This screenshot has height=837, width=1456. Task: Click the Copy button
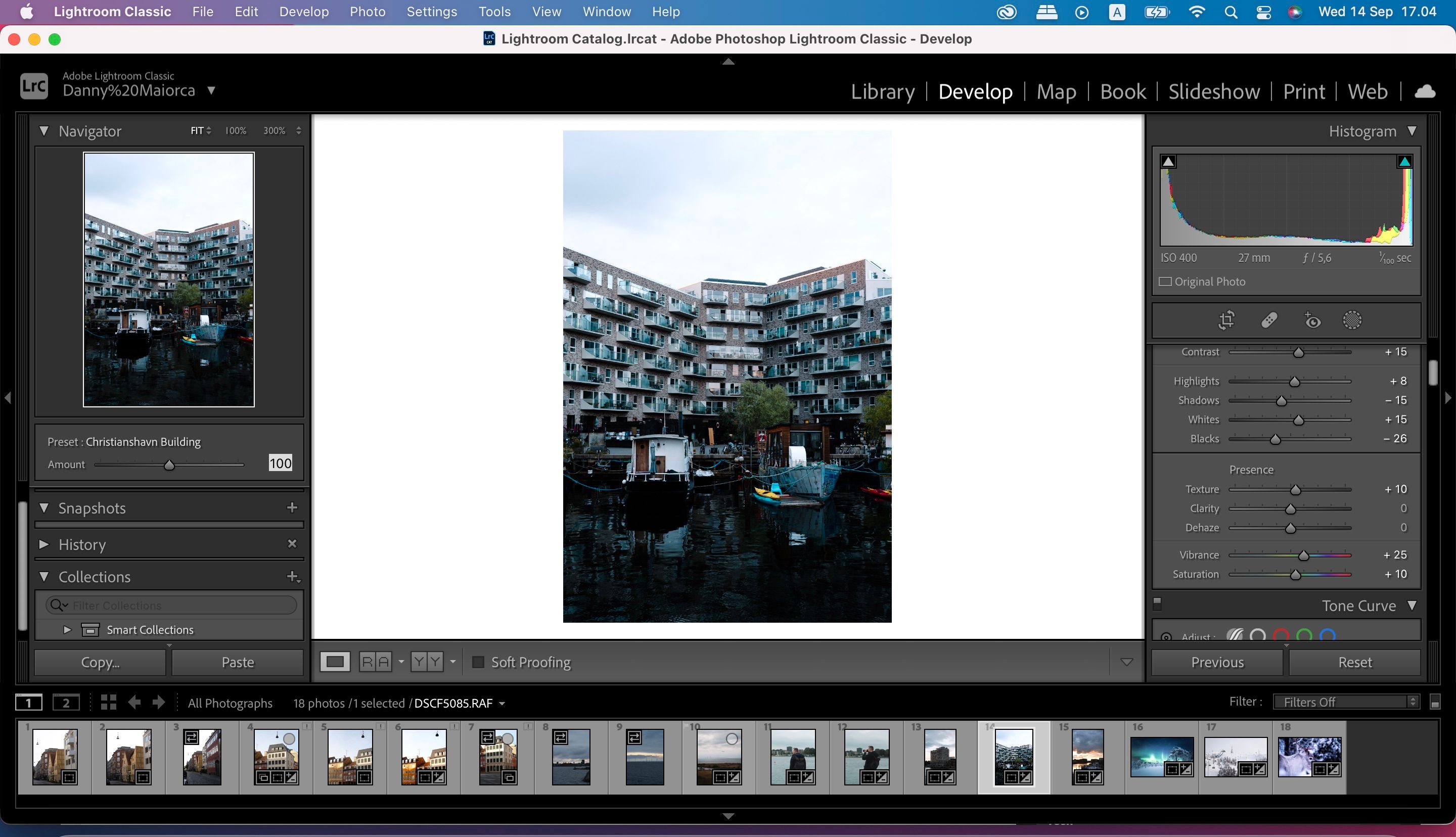[100, 662]
